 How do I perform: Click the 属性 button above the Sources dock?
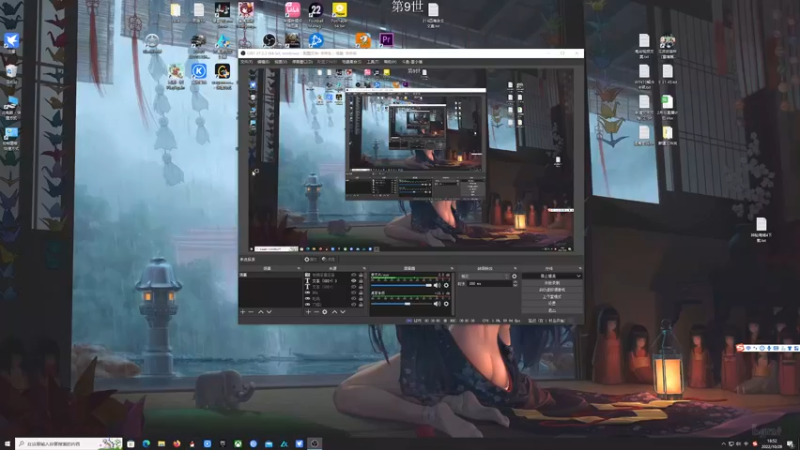coord(311,259)
